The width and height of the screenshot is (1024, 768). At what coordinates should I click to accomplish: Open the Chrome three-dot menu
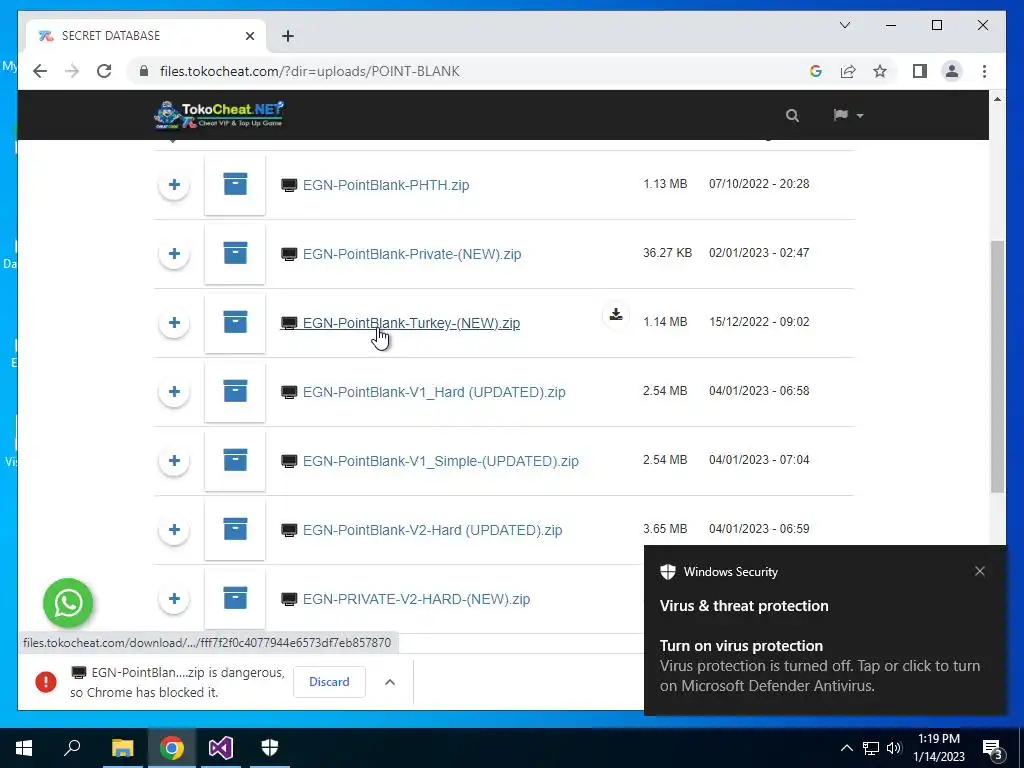point(984,71)
